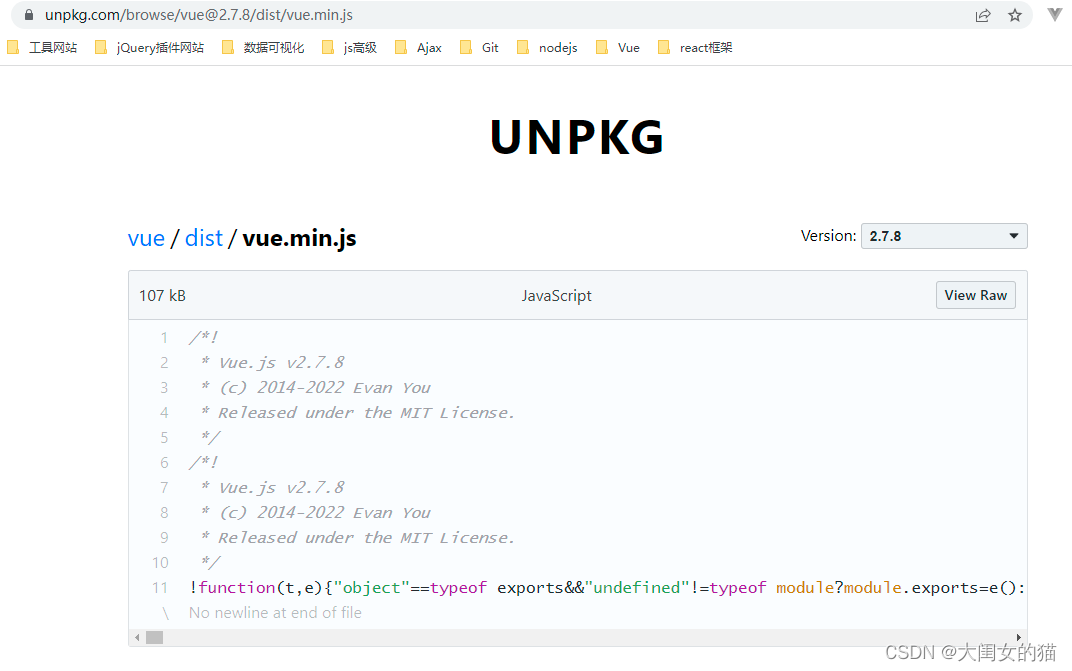Click '(c) 2014-2022 Evan You' on line 8

click(x=325, y=513)
